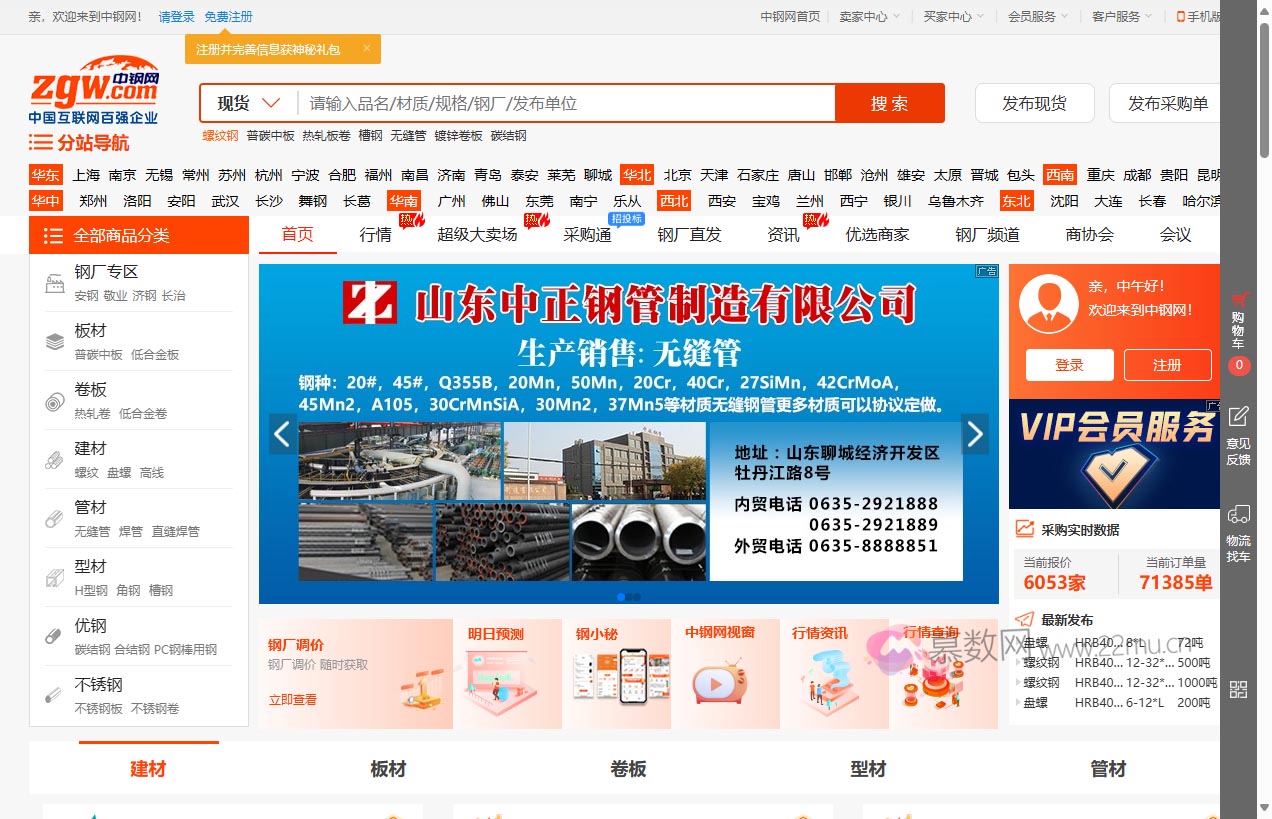Click the zgw.com 中钢网 logo
Image resolution: width=1272 pixels, height=819 pixels.
[94, 90]
